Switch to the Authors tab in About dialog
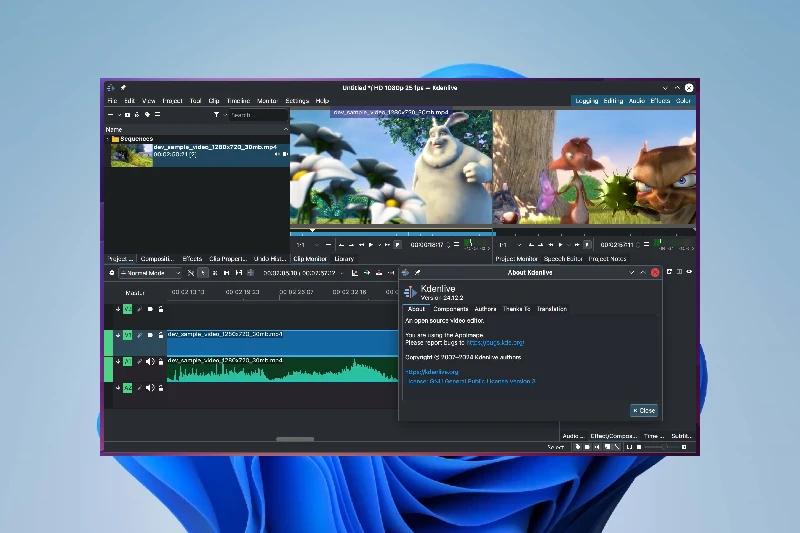 [x=485, y=309]
